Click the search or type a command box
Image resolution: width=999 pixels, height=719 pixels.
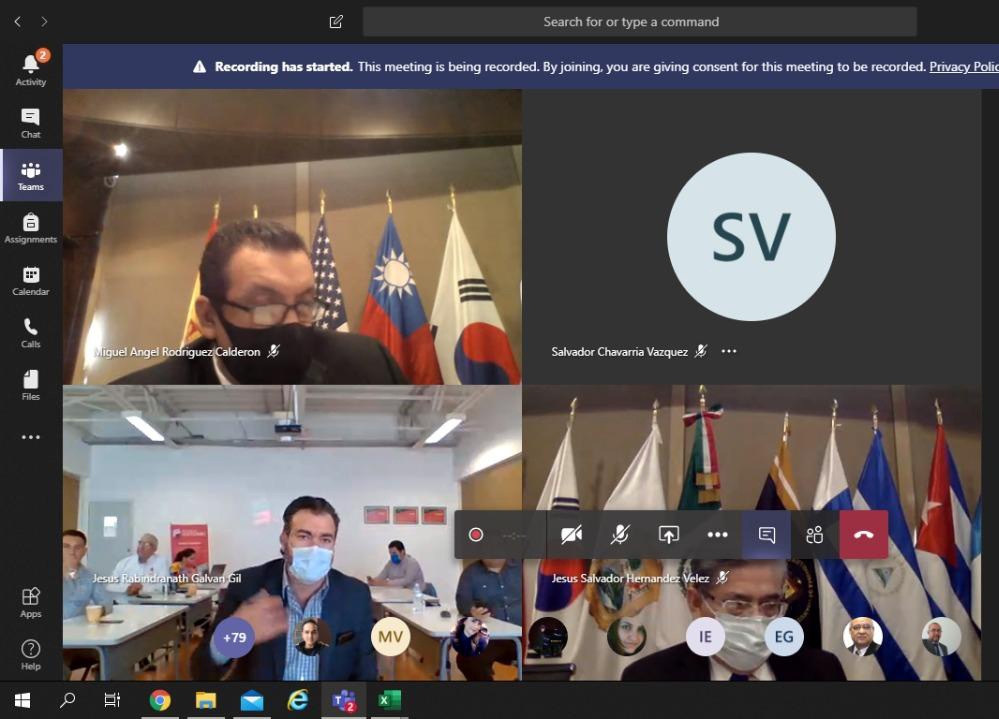tap(639, 22)
